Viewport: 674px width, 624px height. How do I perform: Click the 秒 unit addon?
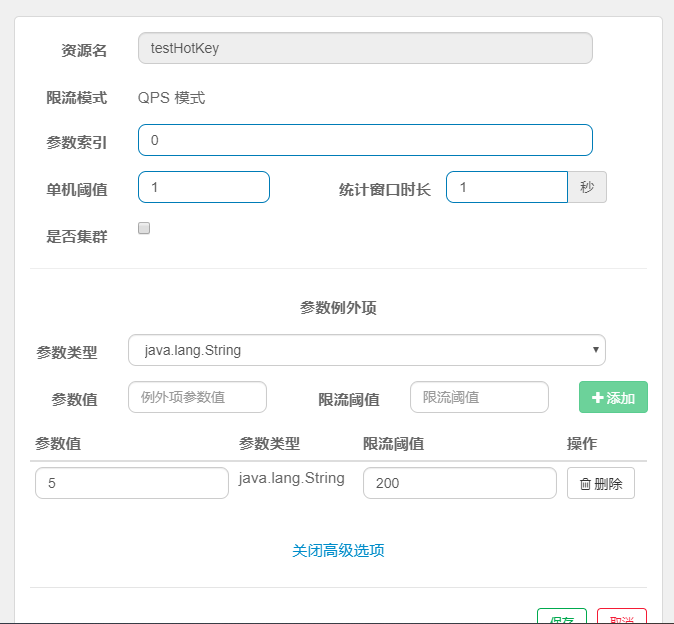pos(587,187)
